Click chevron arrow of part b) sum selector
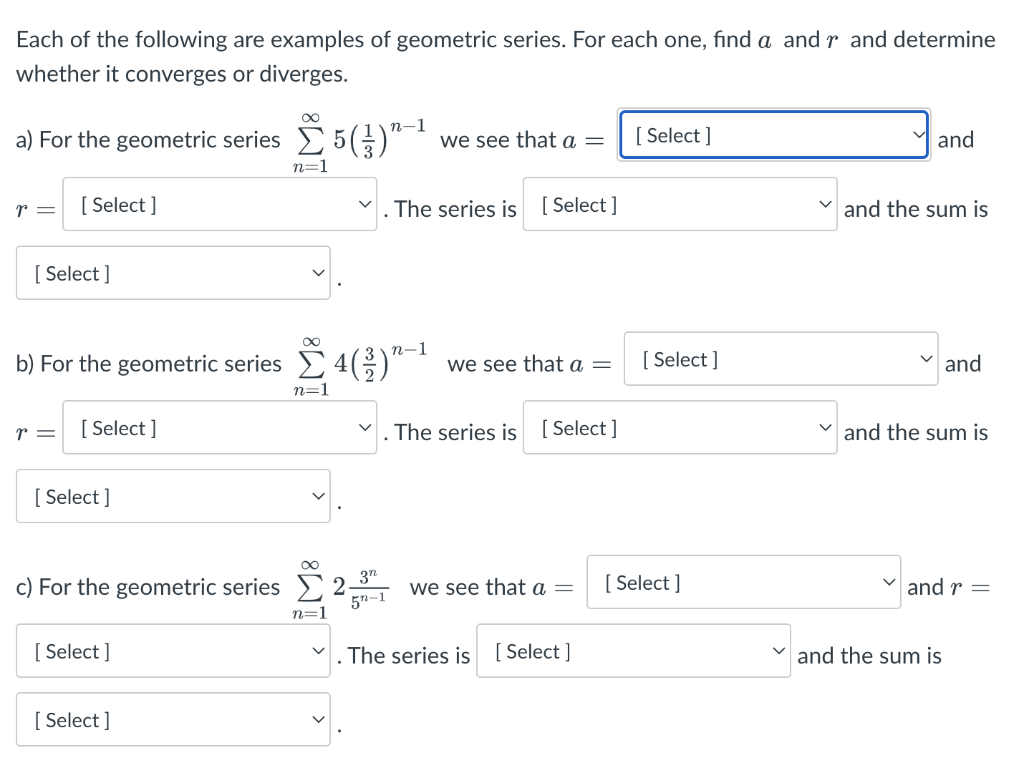 tap(318, 496)
